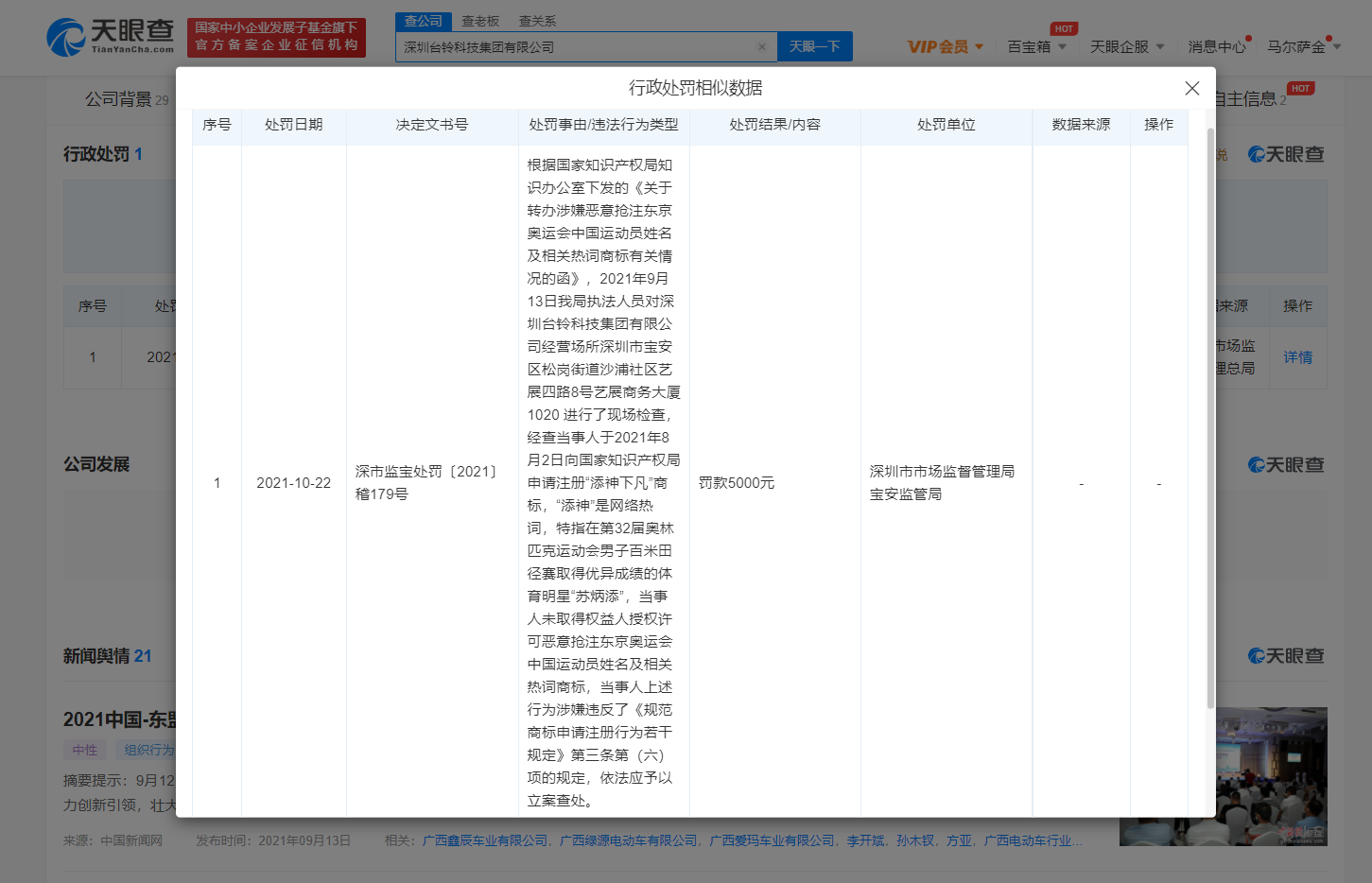Select the 新闻舆情 section heading

point(107,656)
